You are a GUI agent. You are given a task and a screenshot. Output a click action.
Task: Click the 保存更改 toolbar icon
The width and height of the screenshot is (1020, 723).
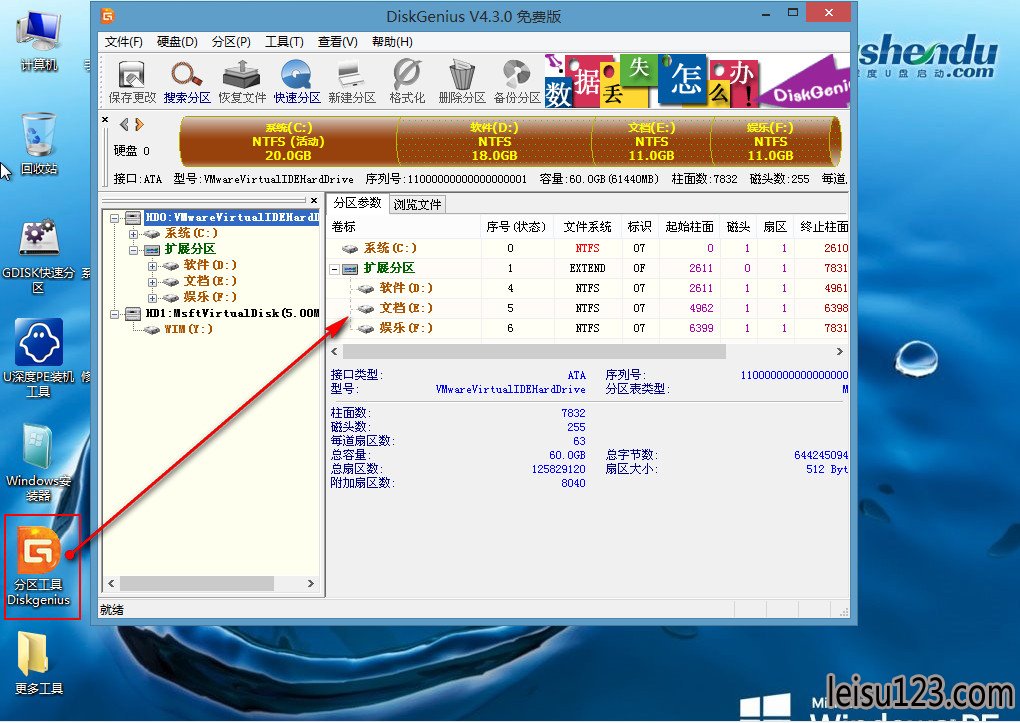pos(132,82)
